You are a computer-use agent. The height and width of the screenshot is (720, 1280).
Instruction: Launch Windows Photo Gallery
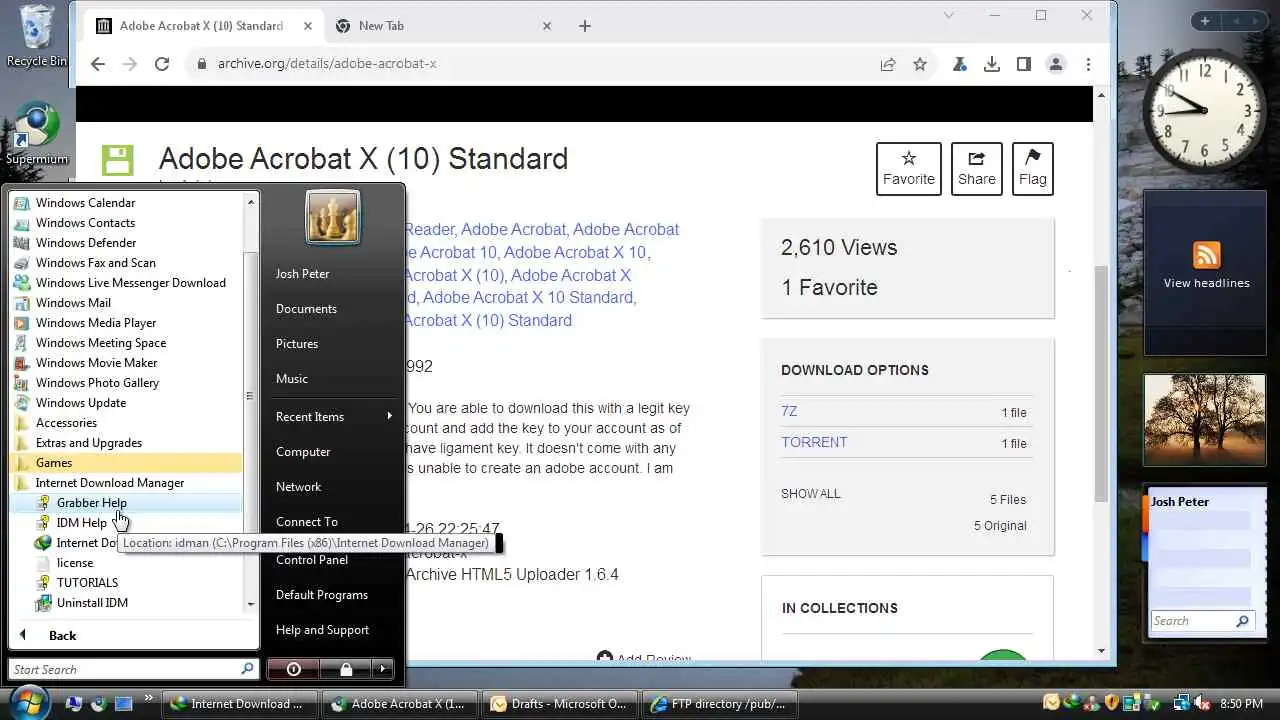[97, 383]
